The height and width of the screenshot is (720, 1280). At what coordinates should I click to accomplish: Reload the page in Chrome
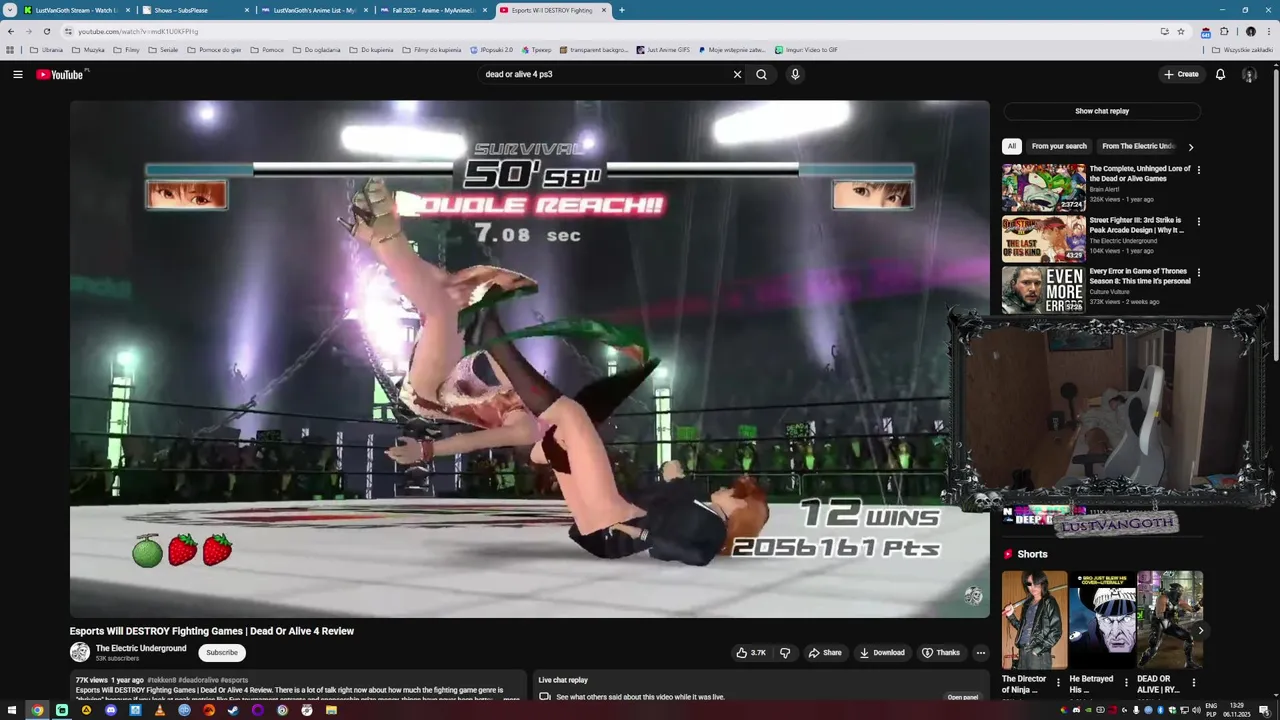click(x=46, y=31)
